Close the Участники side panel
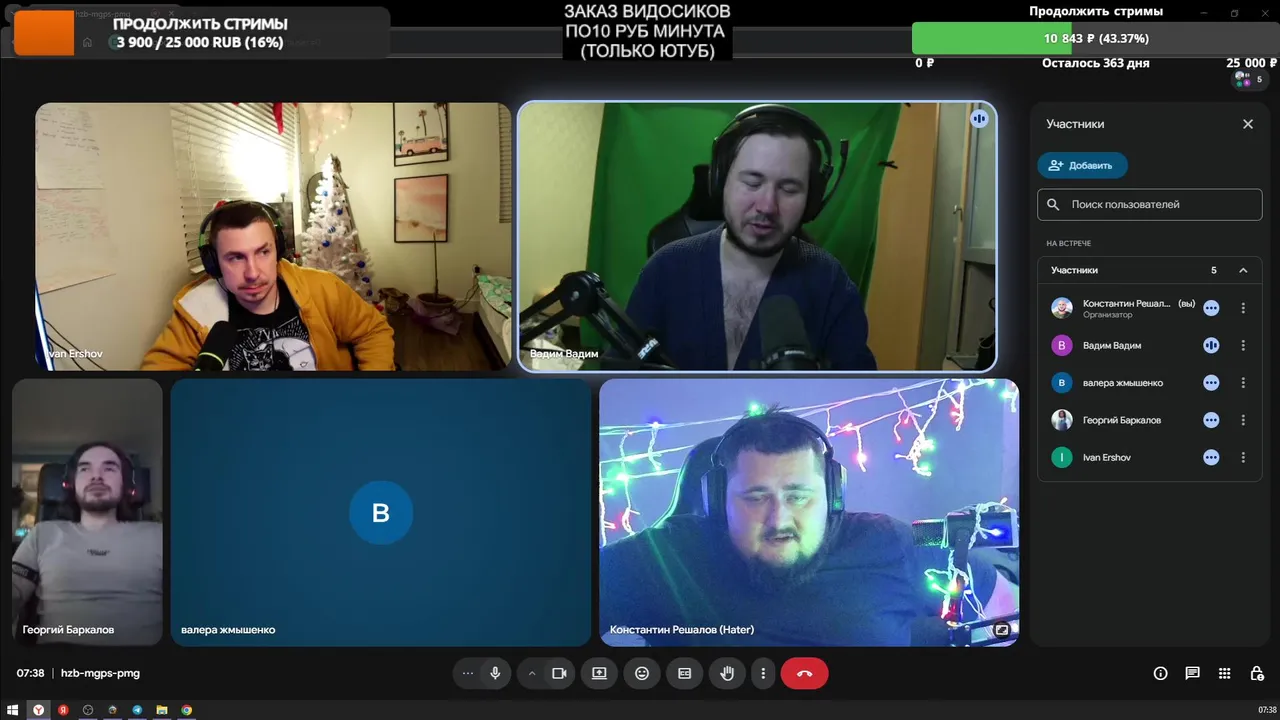 click(1248, 124)
